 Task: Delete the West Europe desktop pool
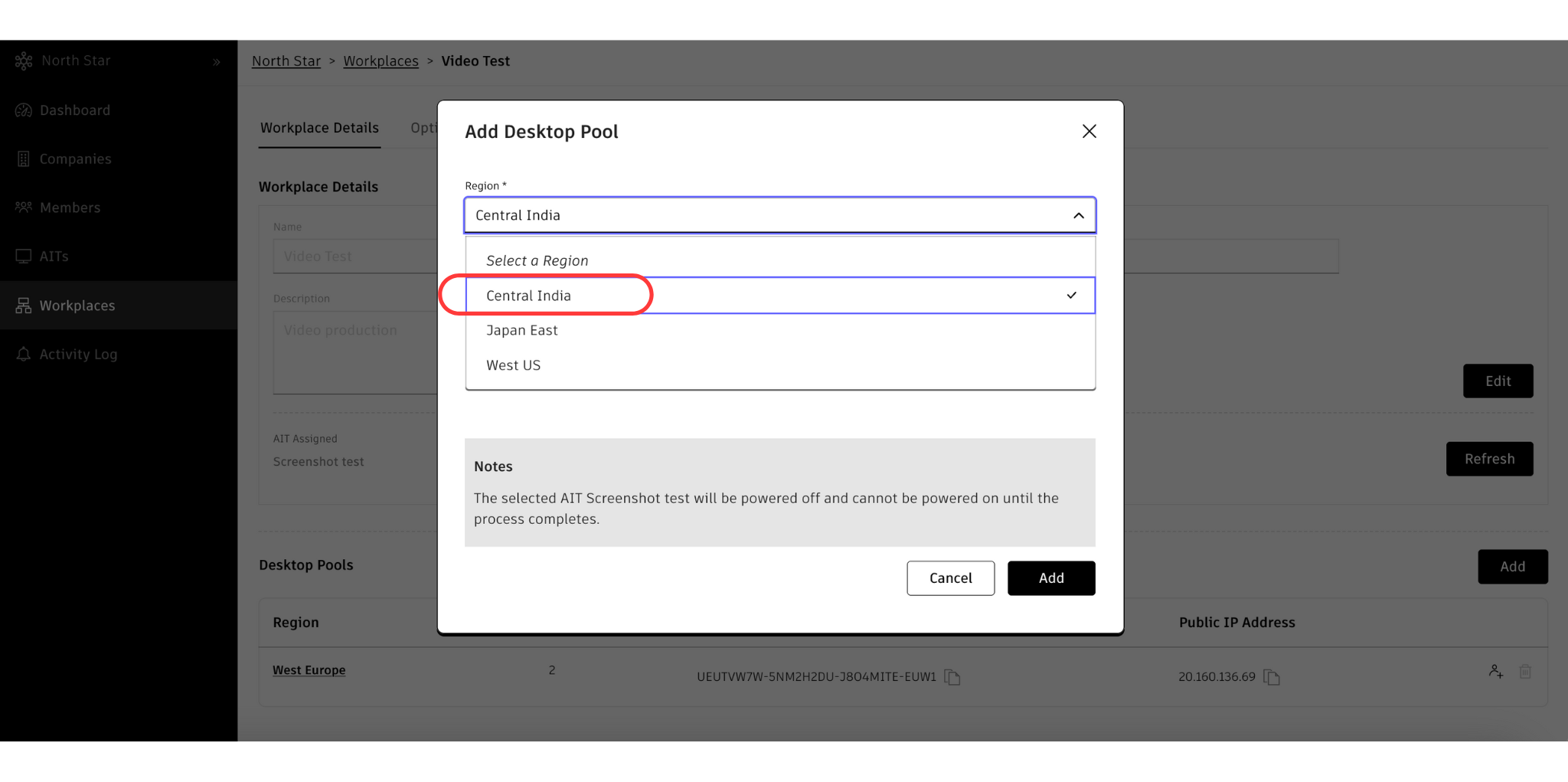point(1525,672)
